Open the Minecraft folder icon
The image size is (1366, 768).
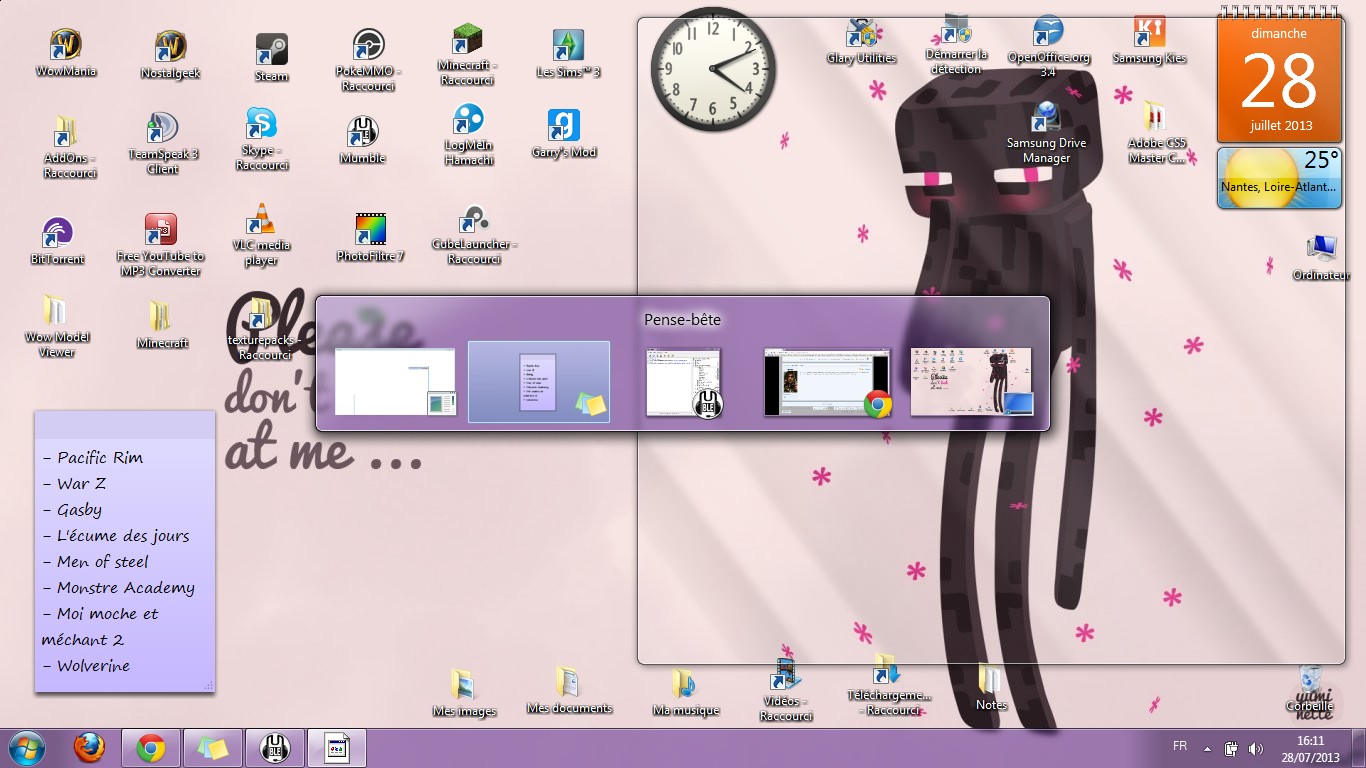pos(162,317)
